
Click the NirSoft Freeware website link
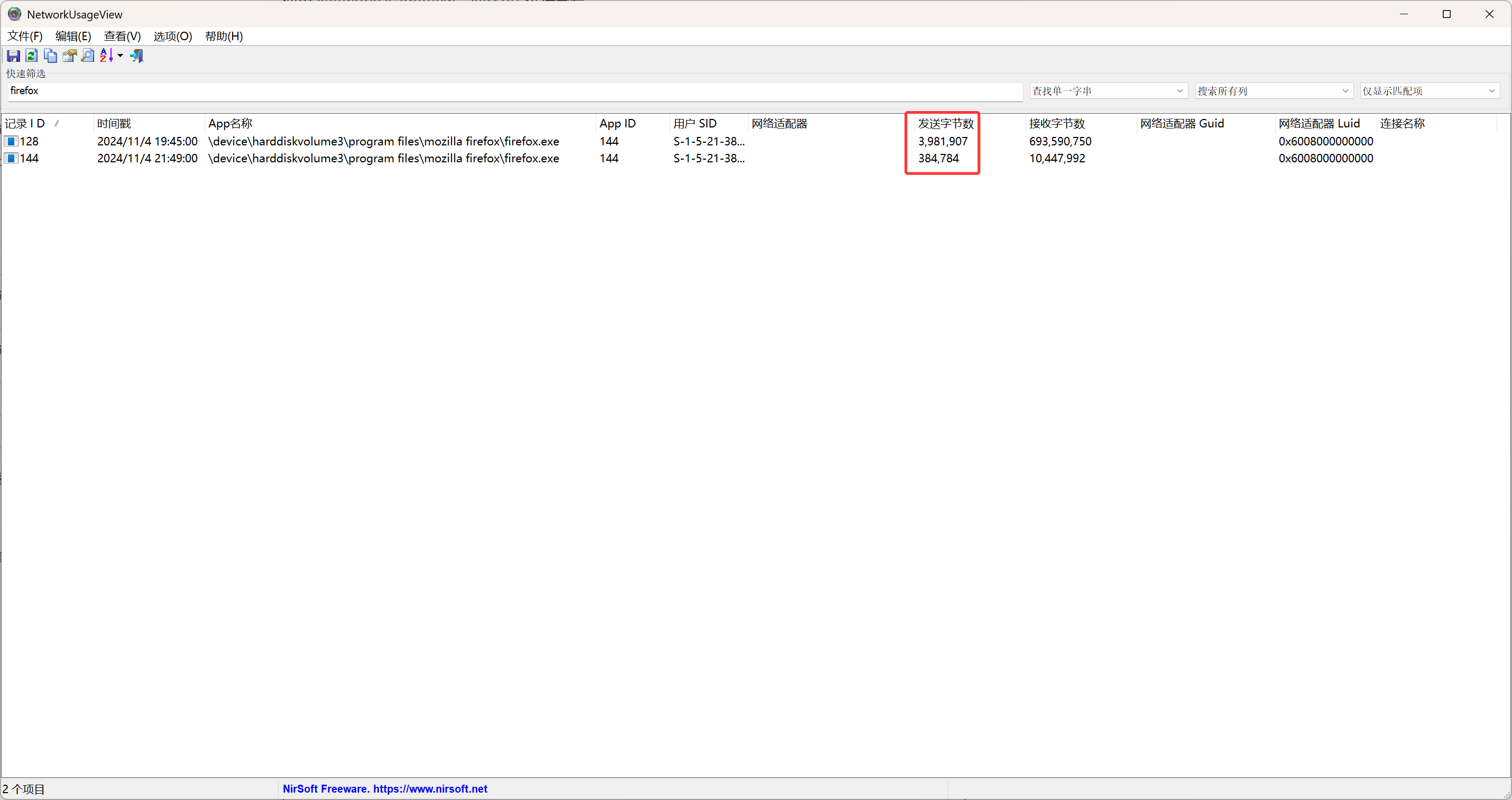pos(385,789)
